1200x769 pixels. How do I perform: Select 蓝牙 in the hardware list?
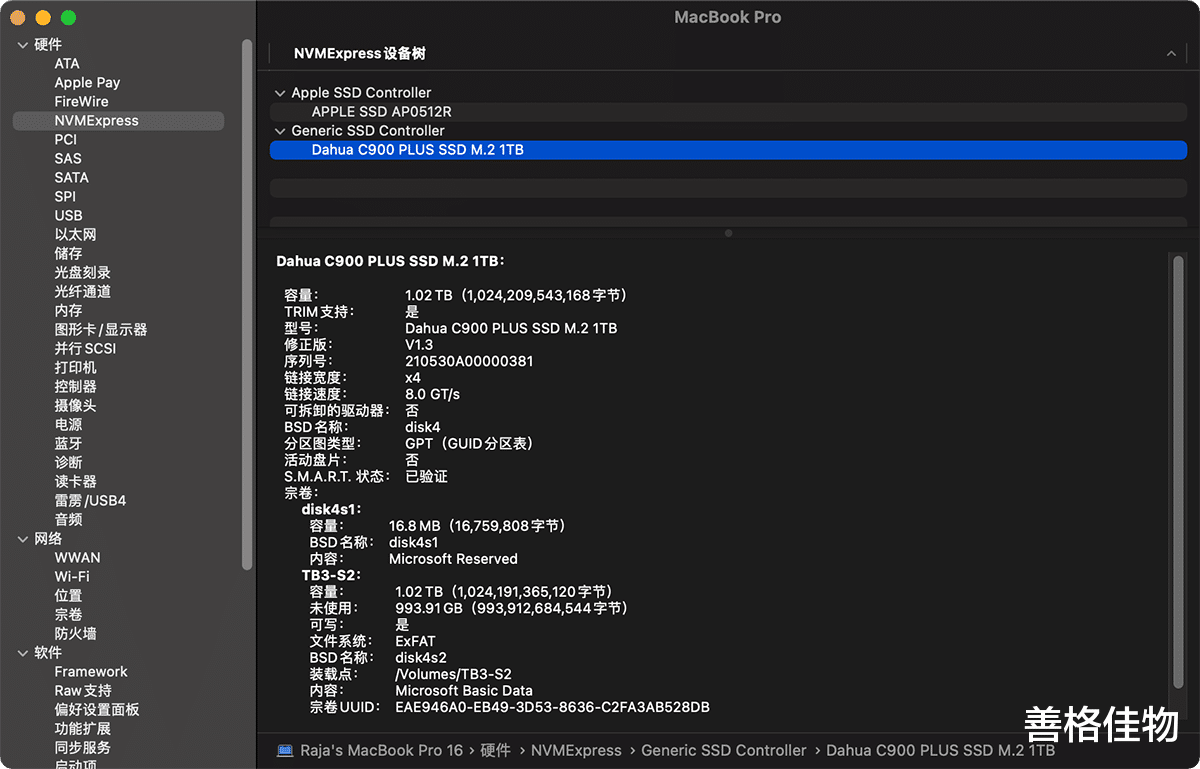(67, 443)
